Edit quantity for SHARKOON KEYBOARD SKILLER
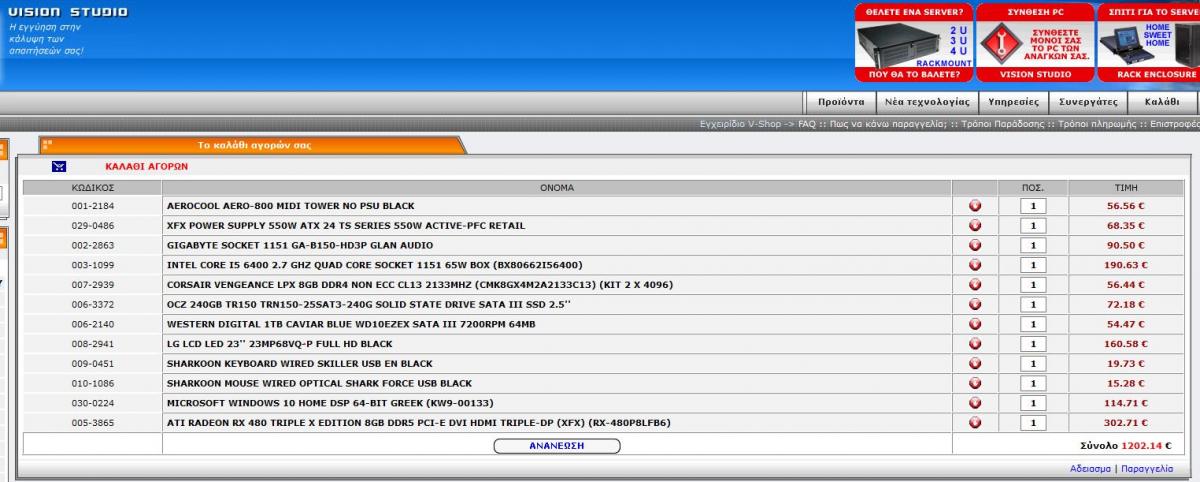1200x482 pixels. pos(1033,364)
